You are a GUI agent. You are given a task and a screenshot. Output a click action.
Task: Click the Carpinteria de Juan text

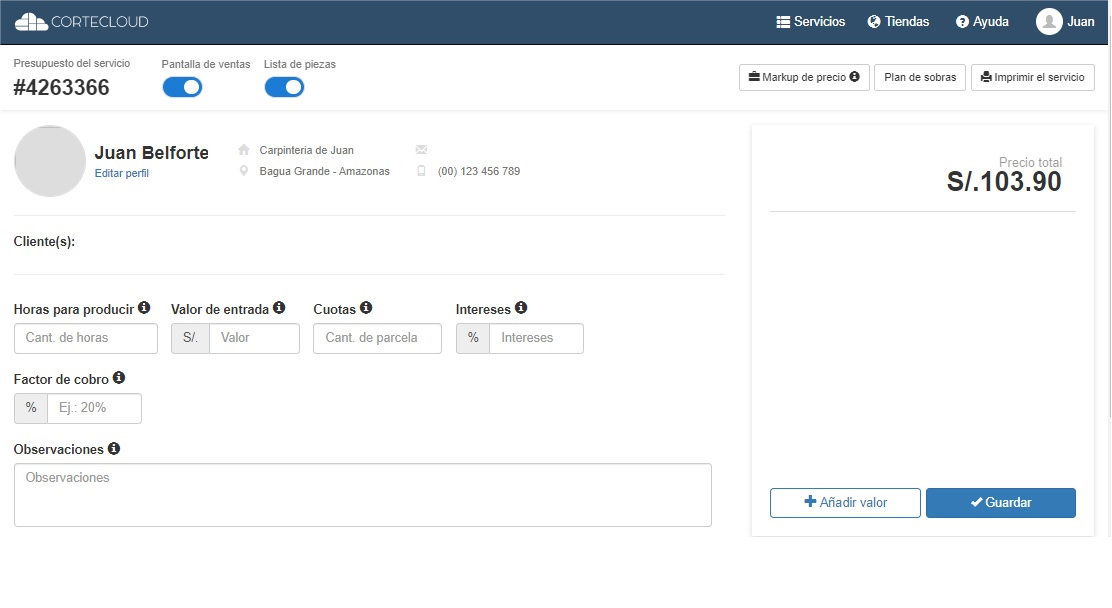coord(306,150)
